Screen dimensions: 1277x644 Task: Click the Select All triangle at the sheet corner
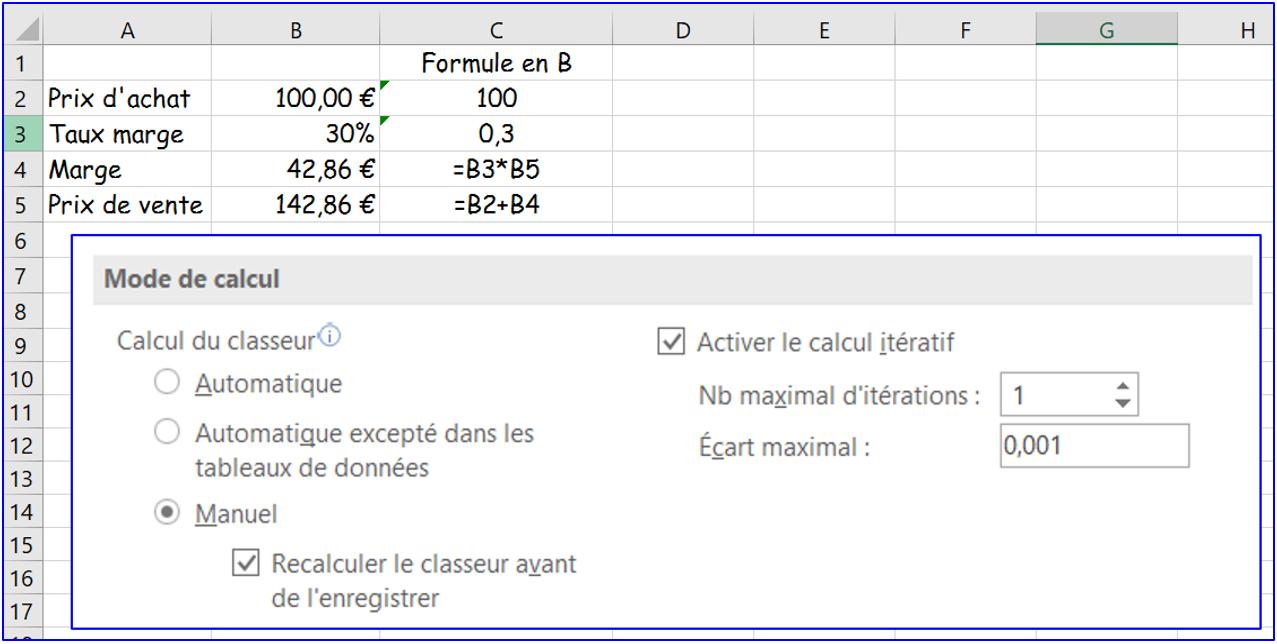(x=27, y=29)
